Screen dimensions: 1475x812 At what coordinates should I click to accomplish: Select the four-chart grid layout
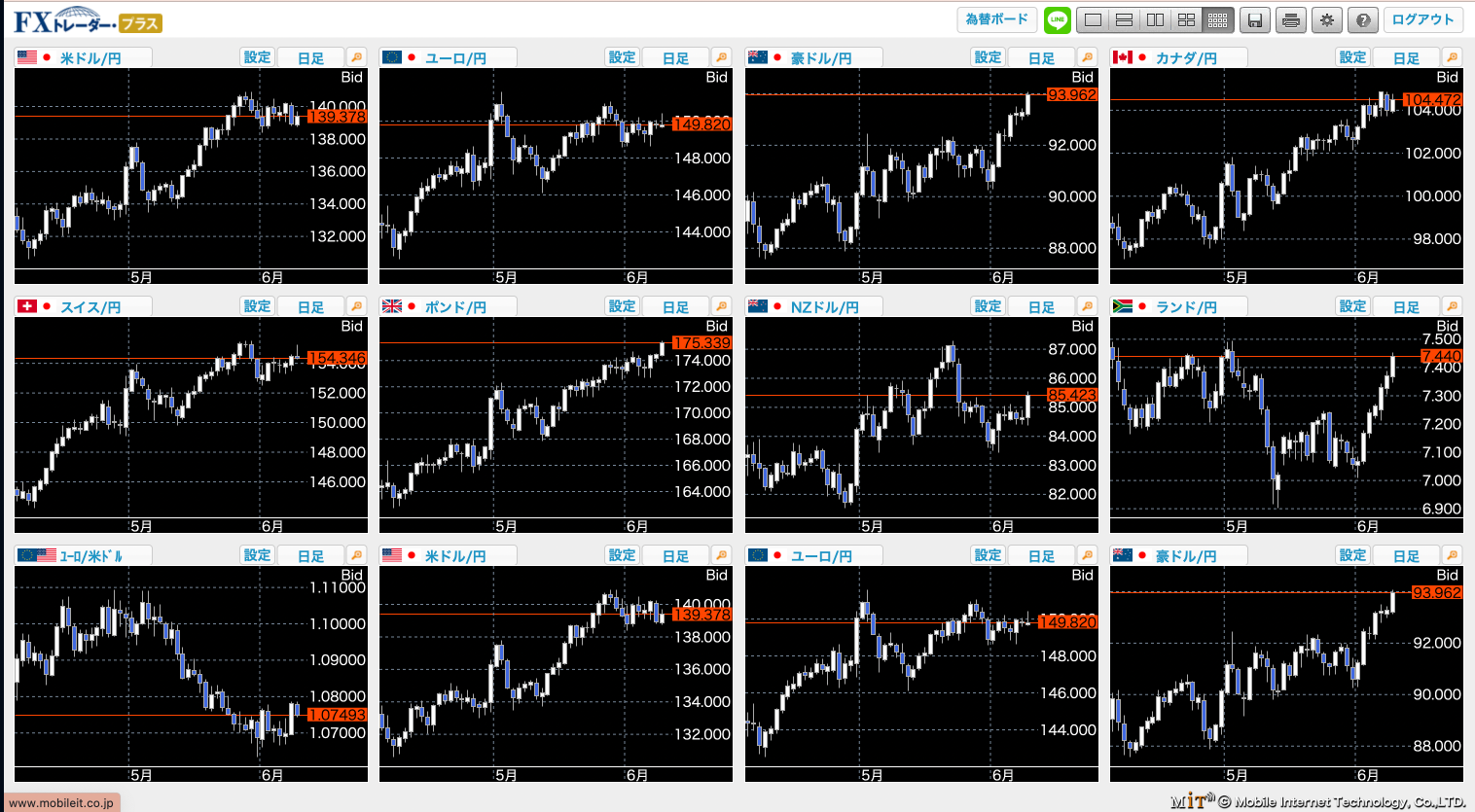(1186, 19)
